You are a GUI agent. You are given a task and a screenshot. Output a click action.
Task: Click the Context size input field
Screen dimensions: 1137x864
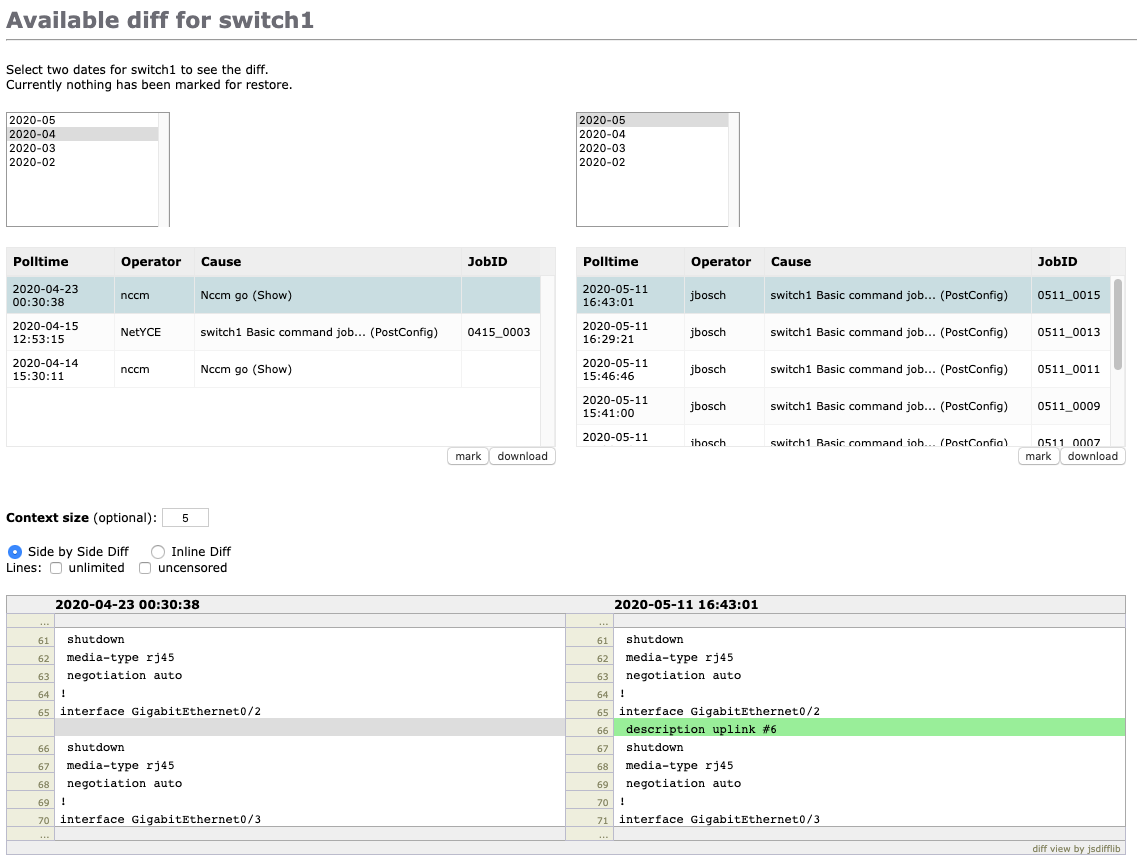coord(185,517)
